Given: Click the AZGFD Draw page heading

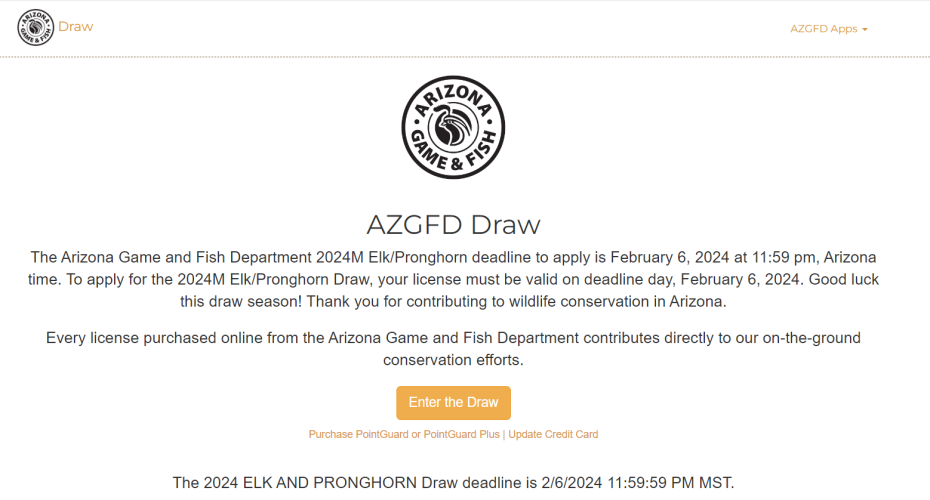Looking at the screenshot, I should 453,225.
